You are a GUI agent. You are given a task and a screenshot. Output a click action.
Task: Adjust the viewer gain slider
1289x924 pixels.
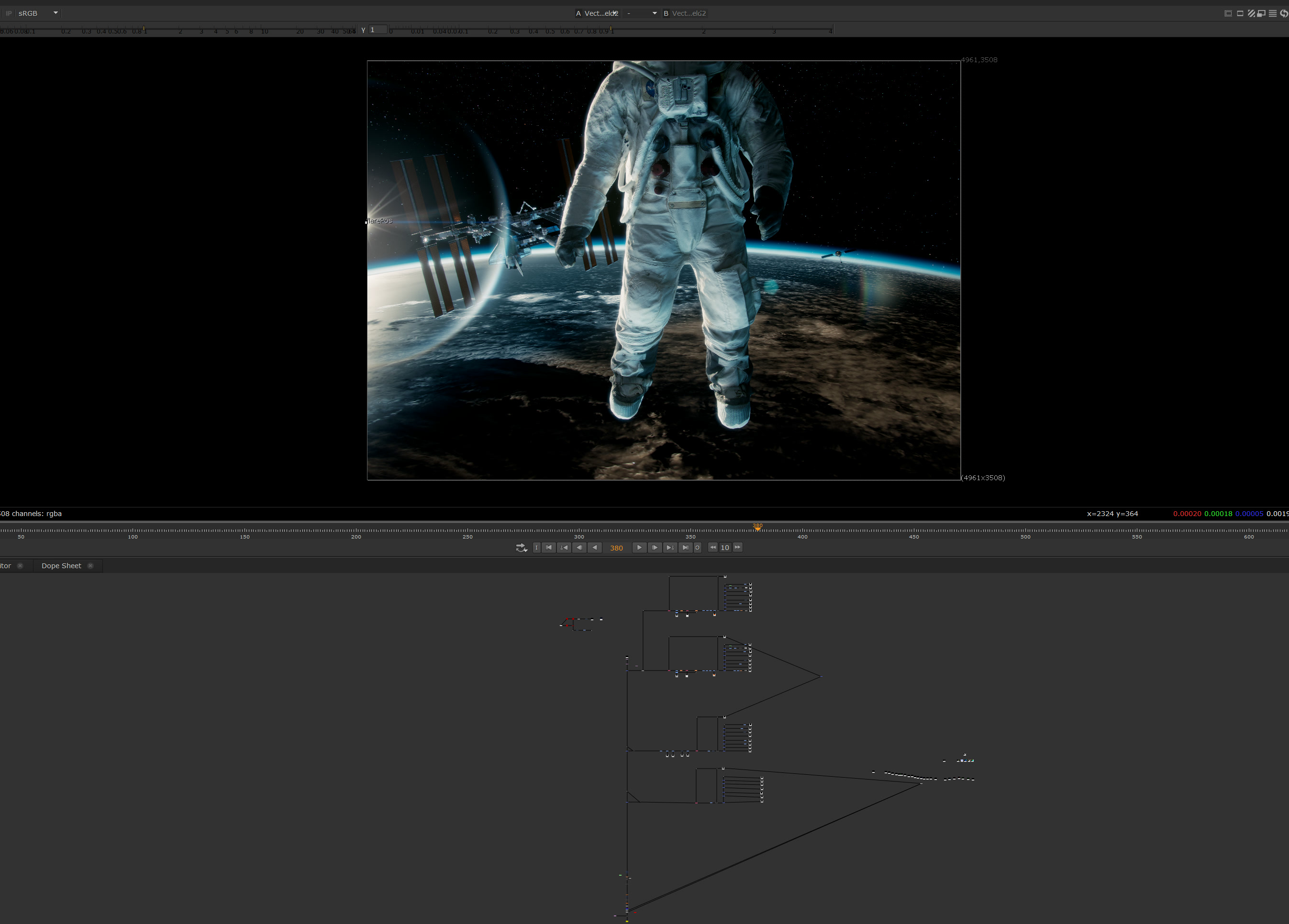(178, 30)
